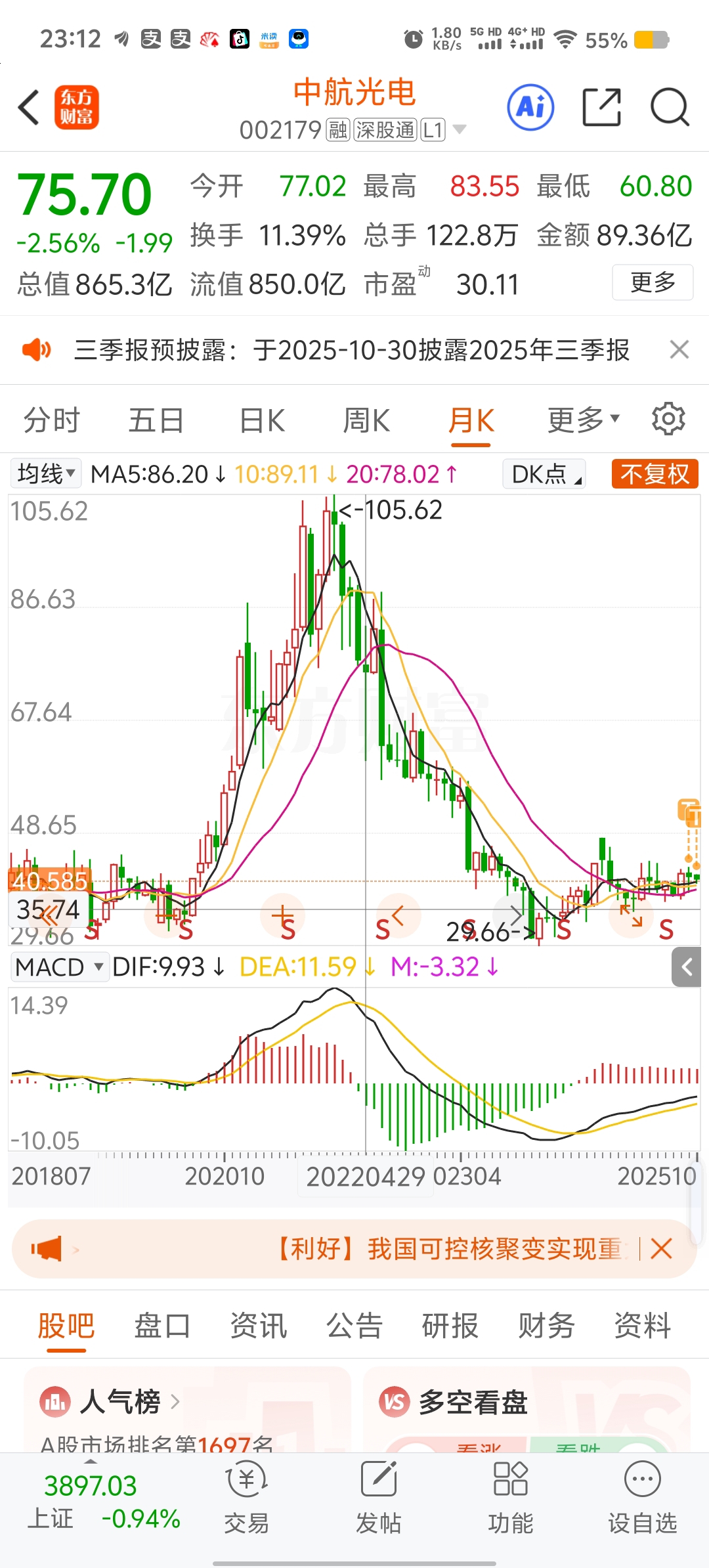
Task: Switch to 日K chart tab
Action: [262, 420]
